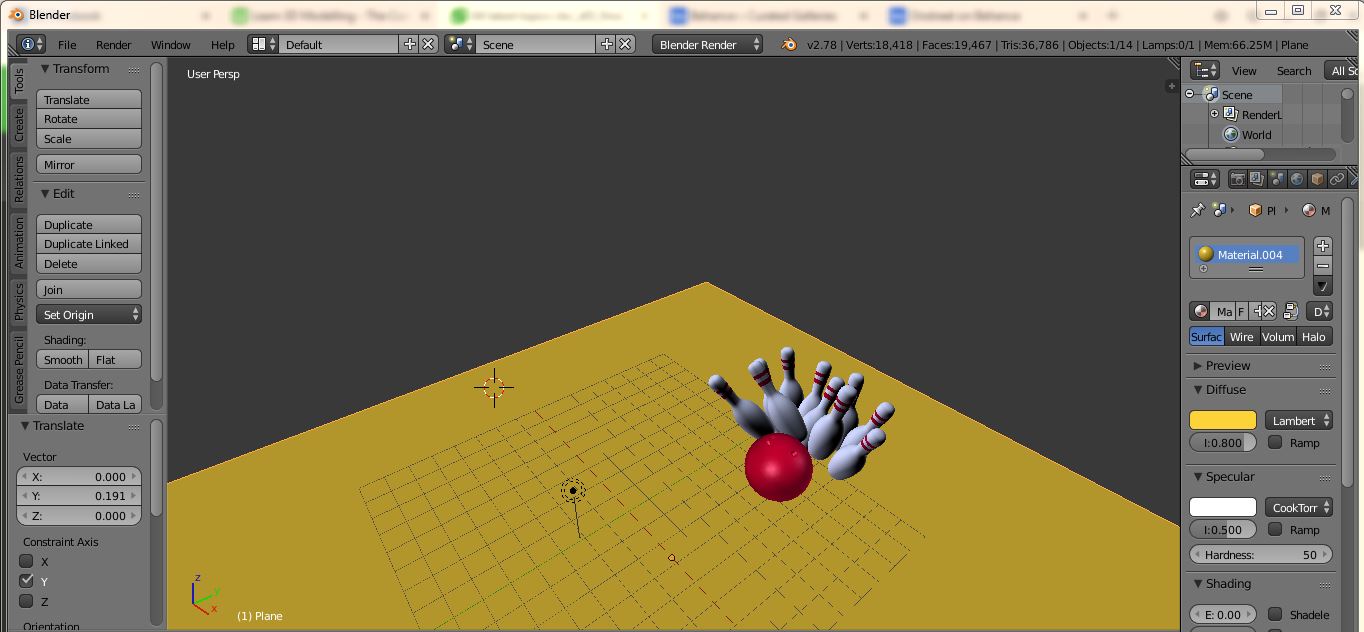Open the Set Origin dropdown

point(89,315)
